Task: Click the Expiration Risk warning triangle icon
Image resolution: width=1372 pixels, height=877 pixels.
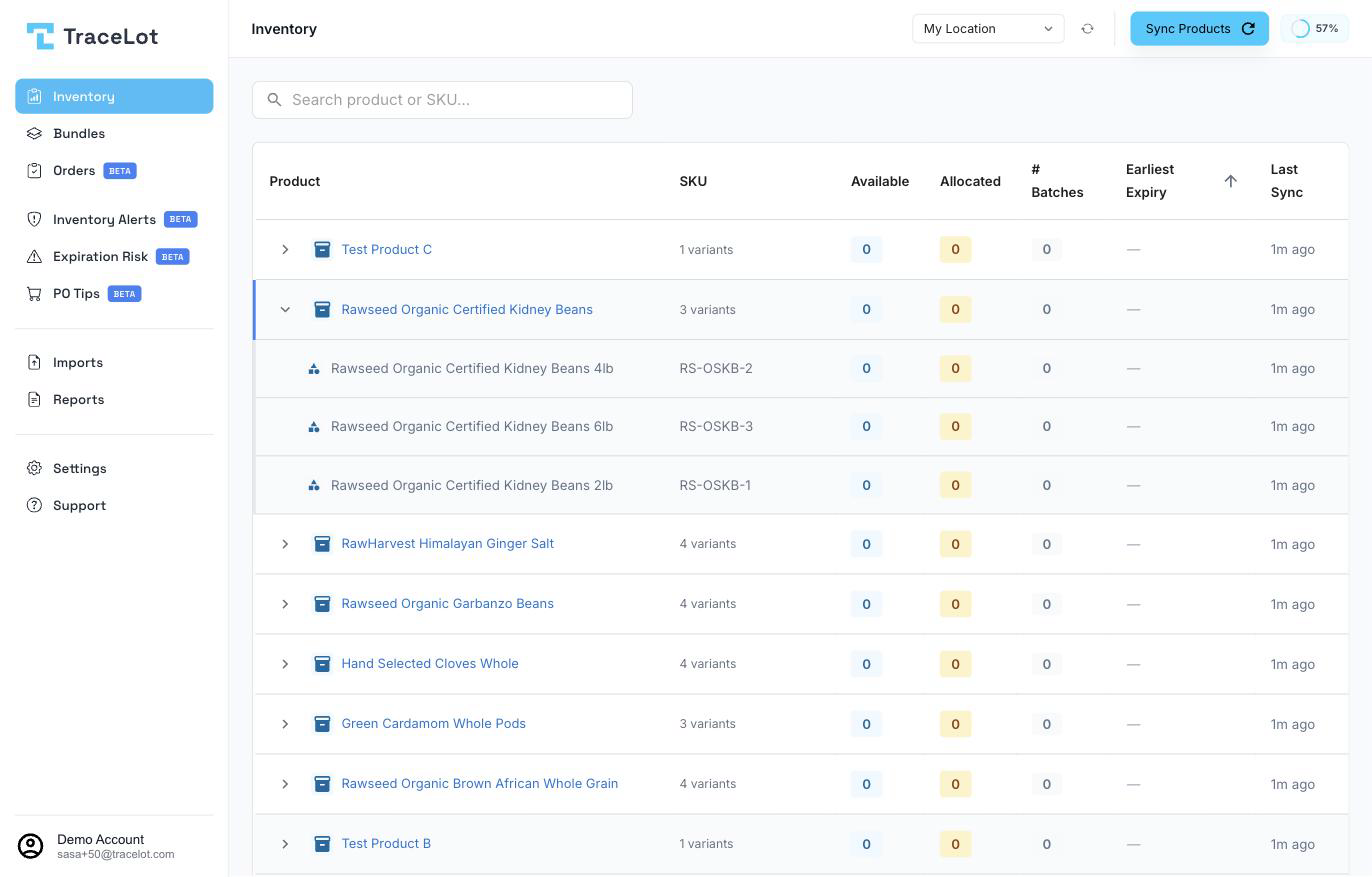Action: point(35,257)
